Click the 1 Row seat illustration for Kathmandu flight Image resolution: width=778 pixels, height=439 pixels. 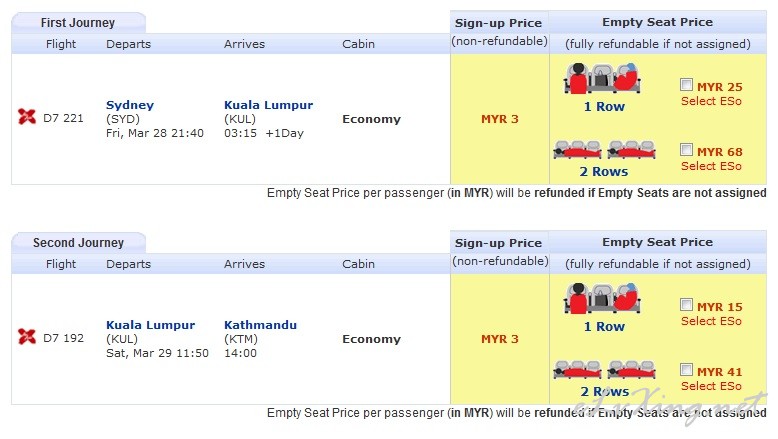(602, 298)
